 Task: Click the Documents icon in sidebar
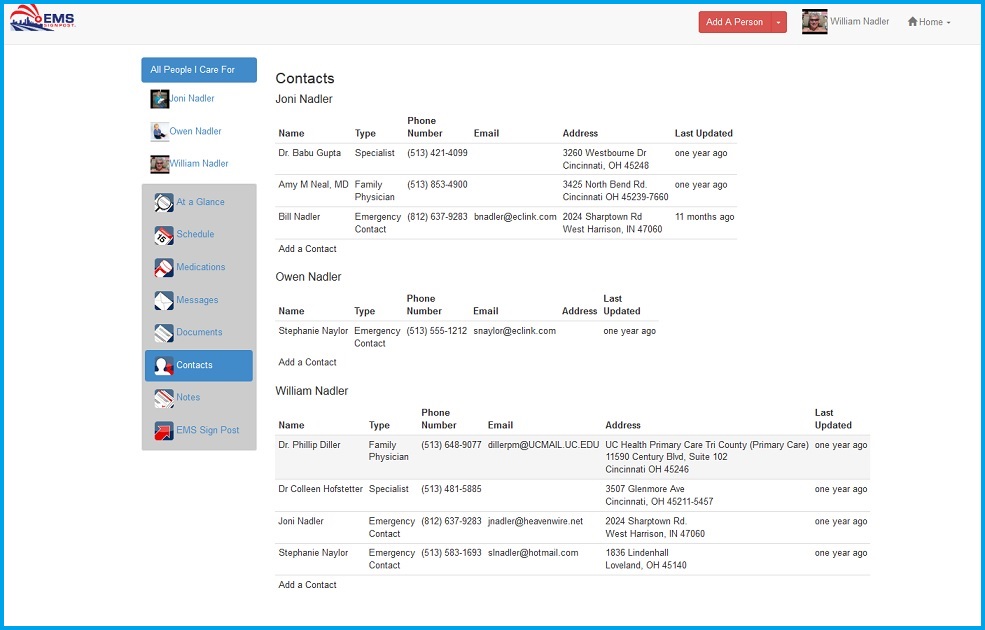click(x=164, y=333)
